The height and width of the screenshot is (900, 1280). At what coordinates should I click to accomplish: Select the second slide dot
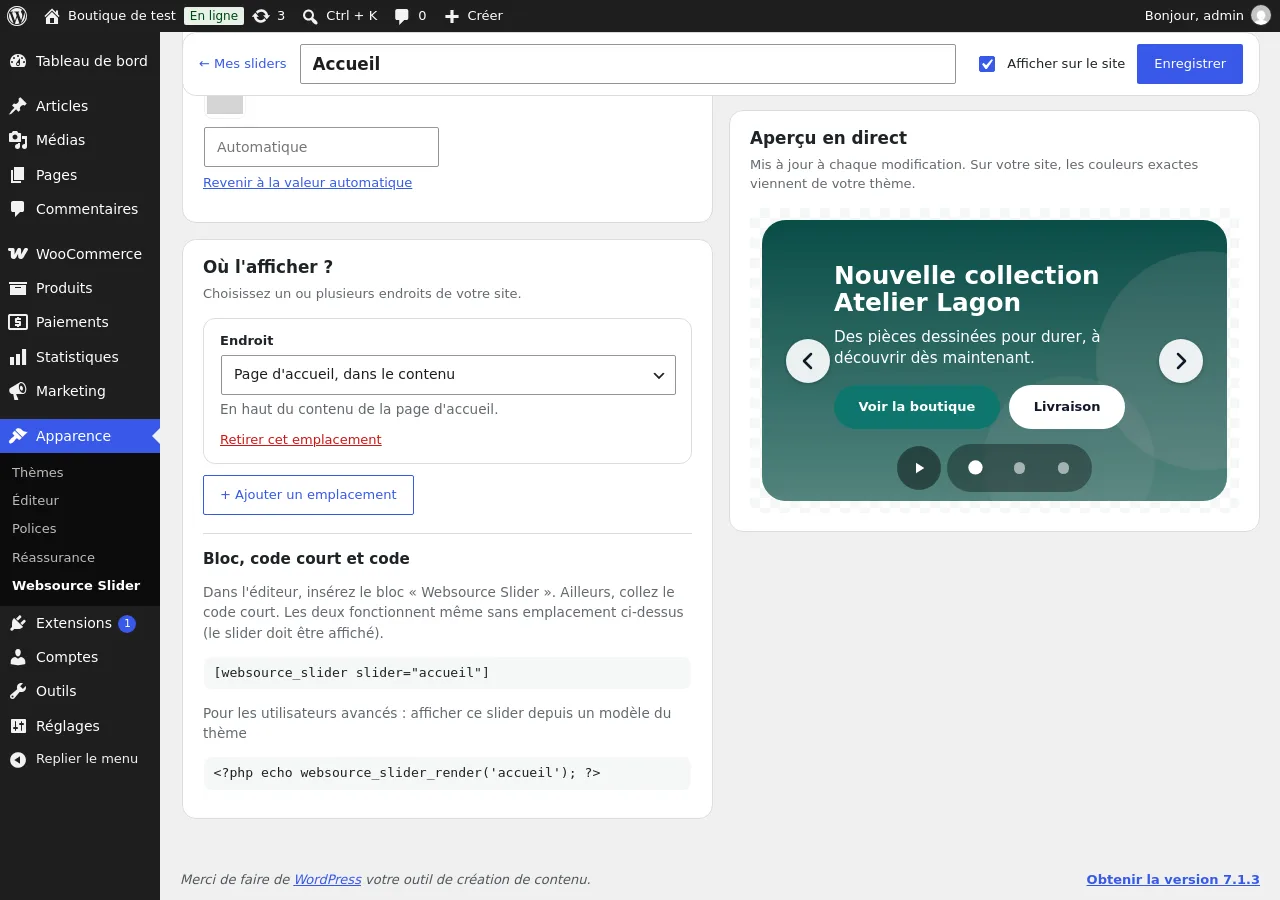1019,468
